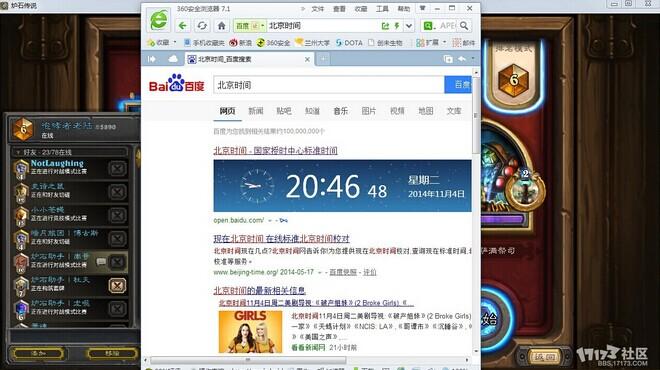Click the Baidu paw logo

(x=177, y=83)
